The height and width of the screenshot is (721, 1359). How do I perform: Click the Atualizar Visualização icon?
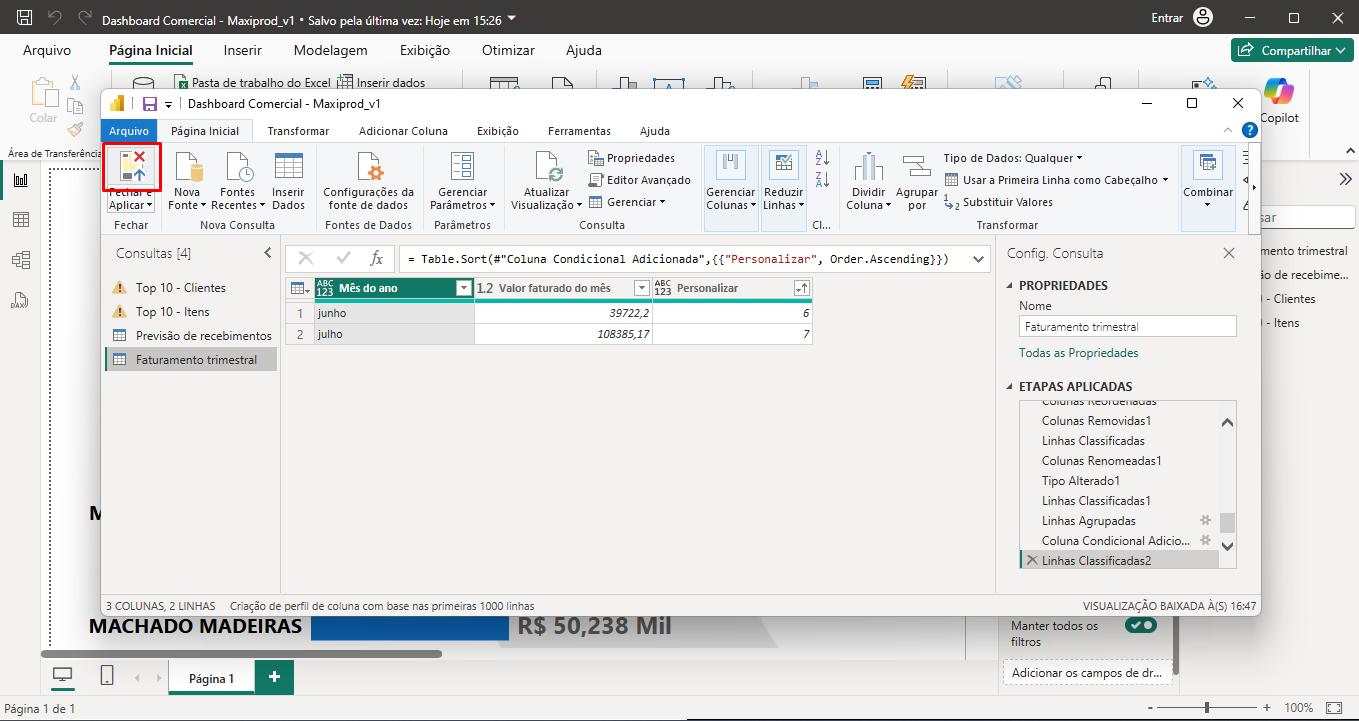[547, 167]
